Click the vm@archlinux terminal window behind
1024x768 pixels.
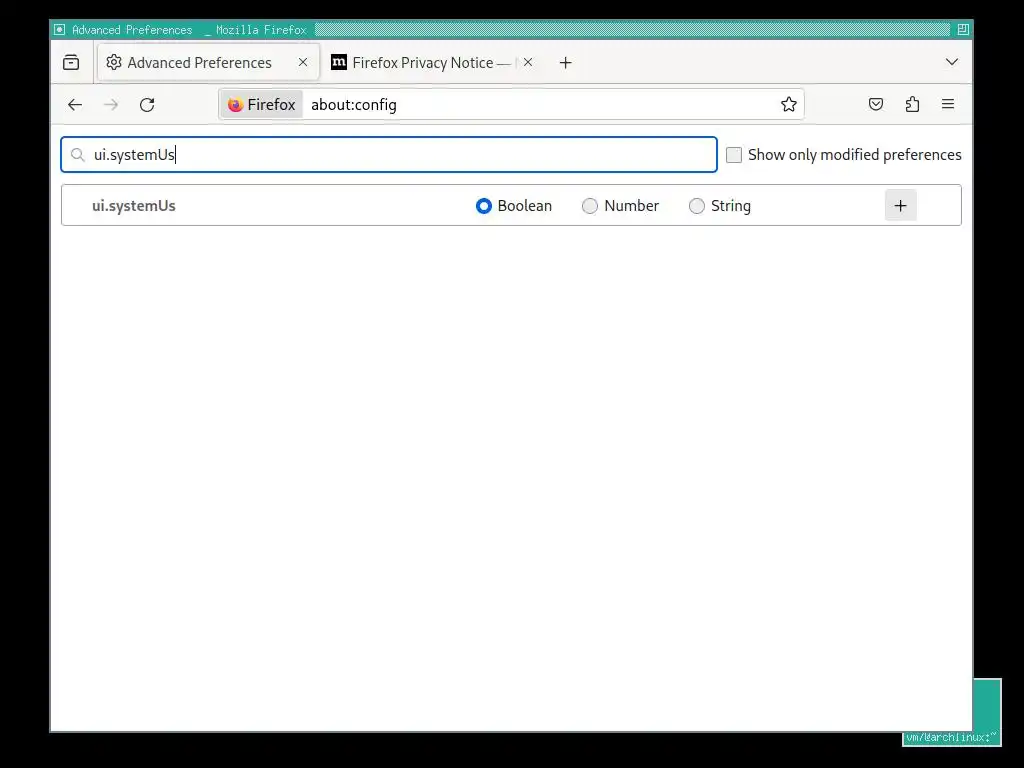(x=987, y=712)
